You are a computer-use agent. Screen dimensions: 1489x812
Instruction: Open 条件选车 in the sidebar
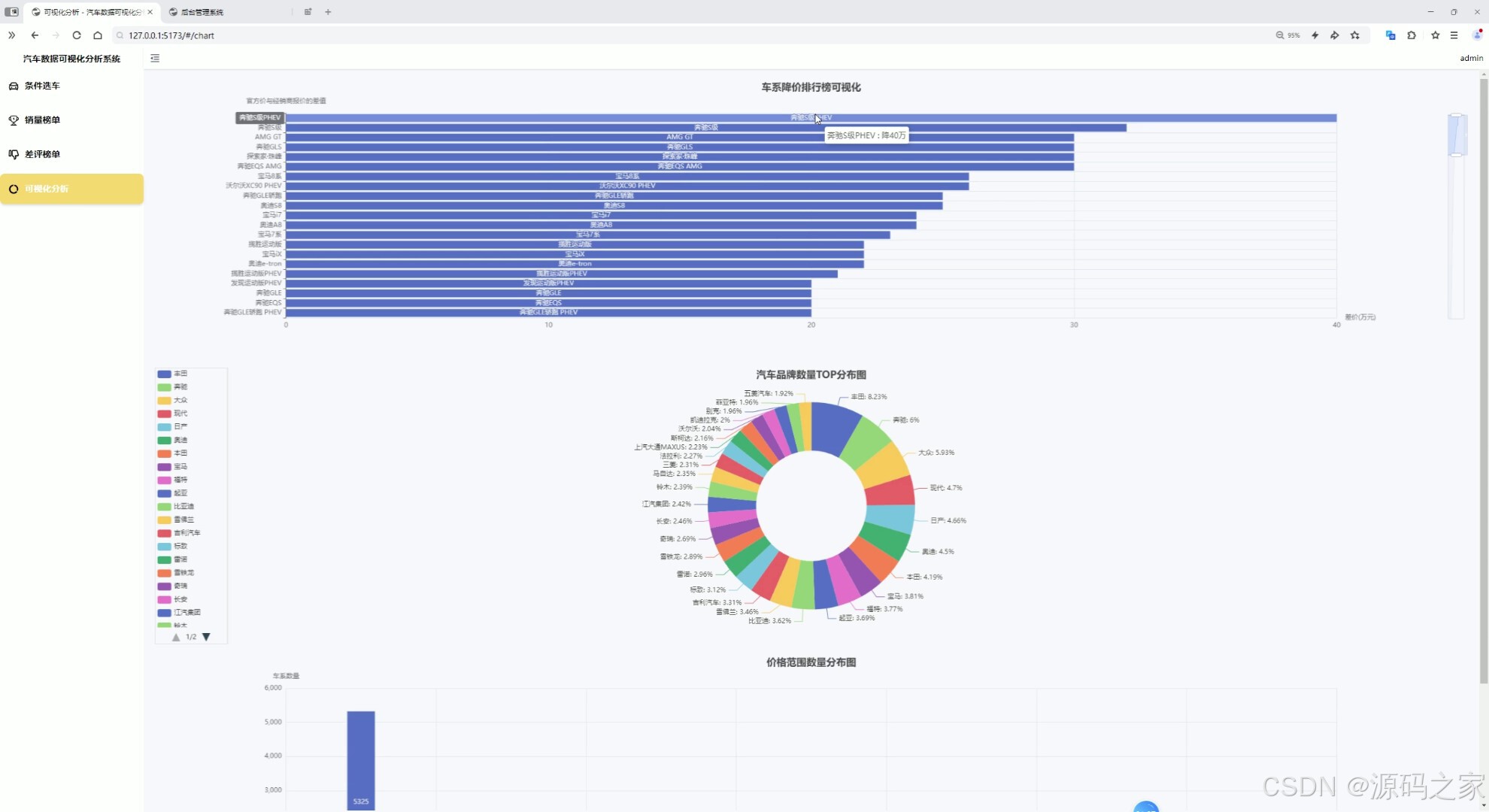tap(42, 86)
